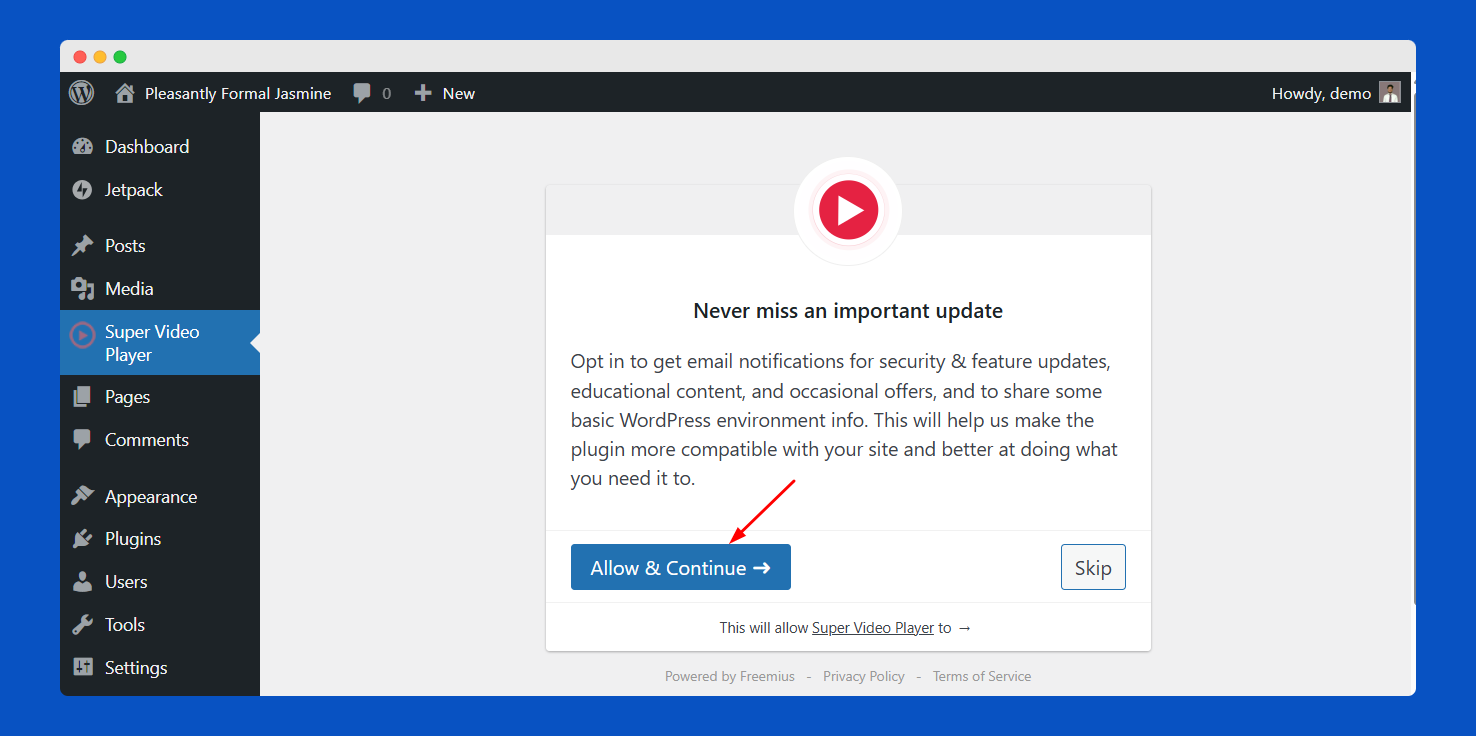Expand the 'This will allow' permissions arrow

point(964,628)
